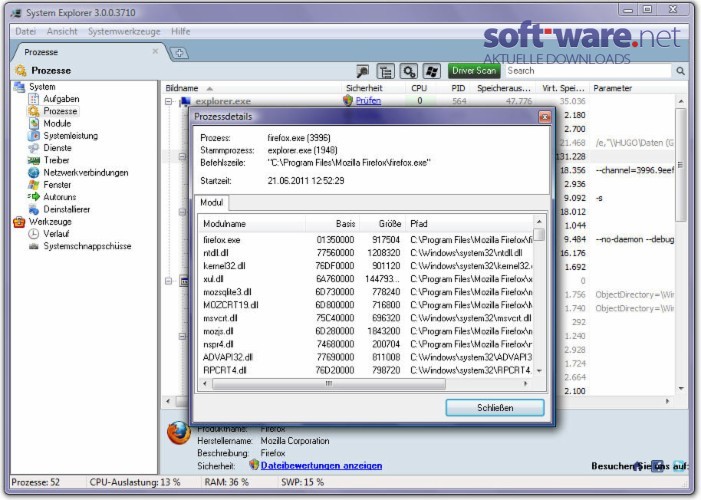Open the Ansicht menu
Viewport: 701px width, 500px height.
[62, 31]
